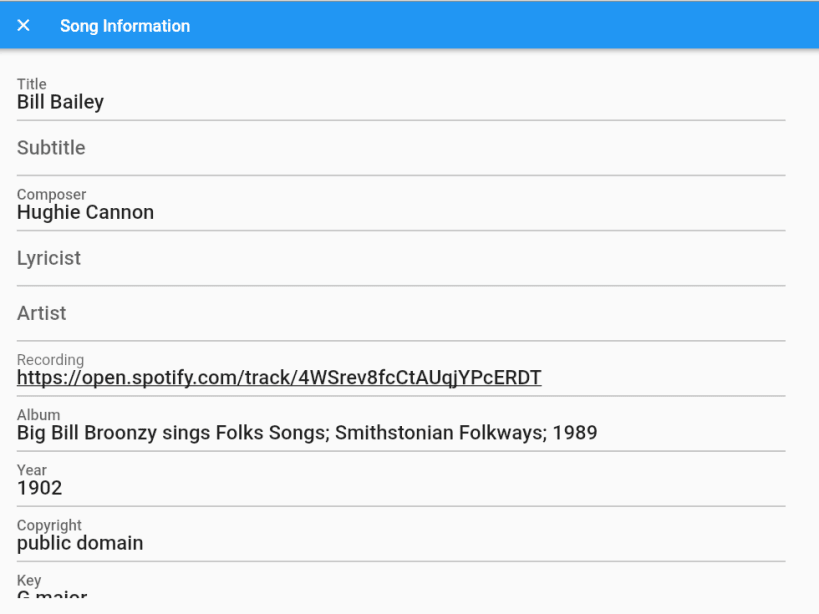Edit the 1902 year value
Screen dimensions: 819x614
[40, 488]
